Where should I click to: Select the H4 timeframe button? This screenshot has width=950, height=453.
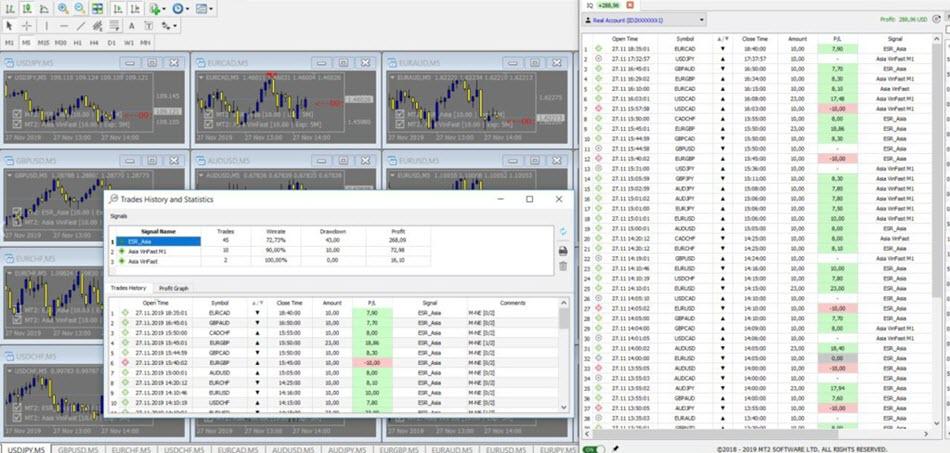coord(94,43)
